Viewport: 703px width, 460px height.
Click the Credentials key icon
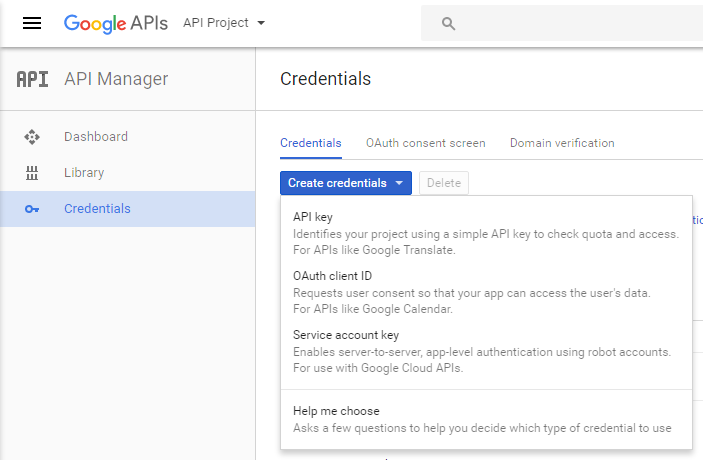32,209
